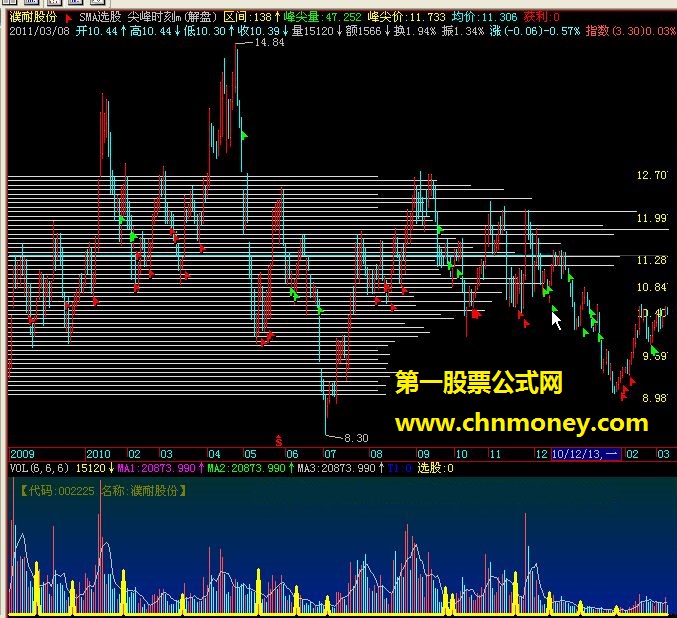Jump to month 09 on date axis

tap(424, 454)
